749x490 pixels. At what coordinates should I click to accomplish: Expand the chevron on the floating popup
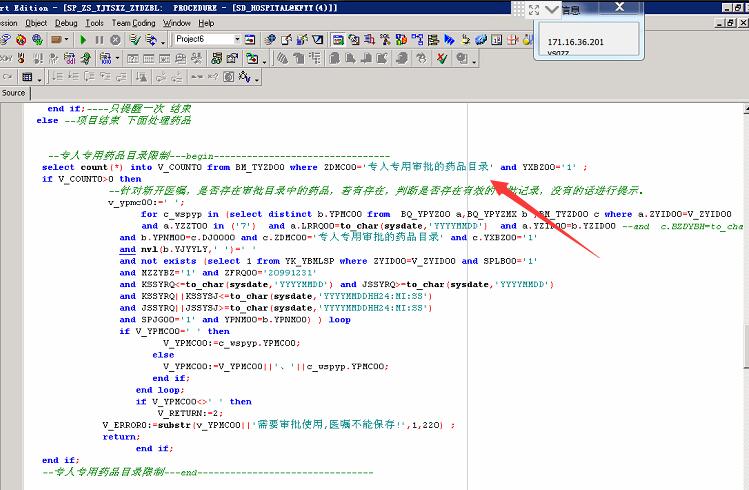[x=553, y=10]
